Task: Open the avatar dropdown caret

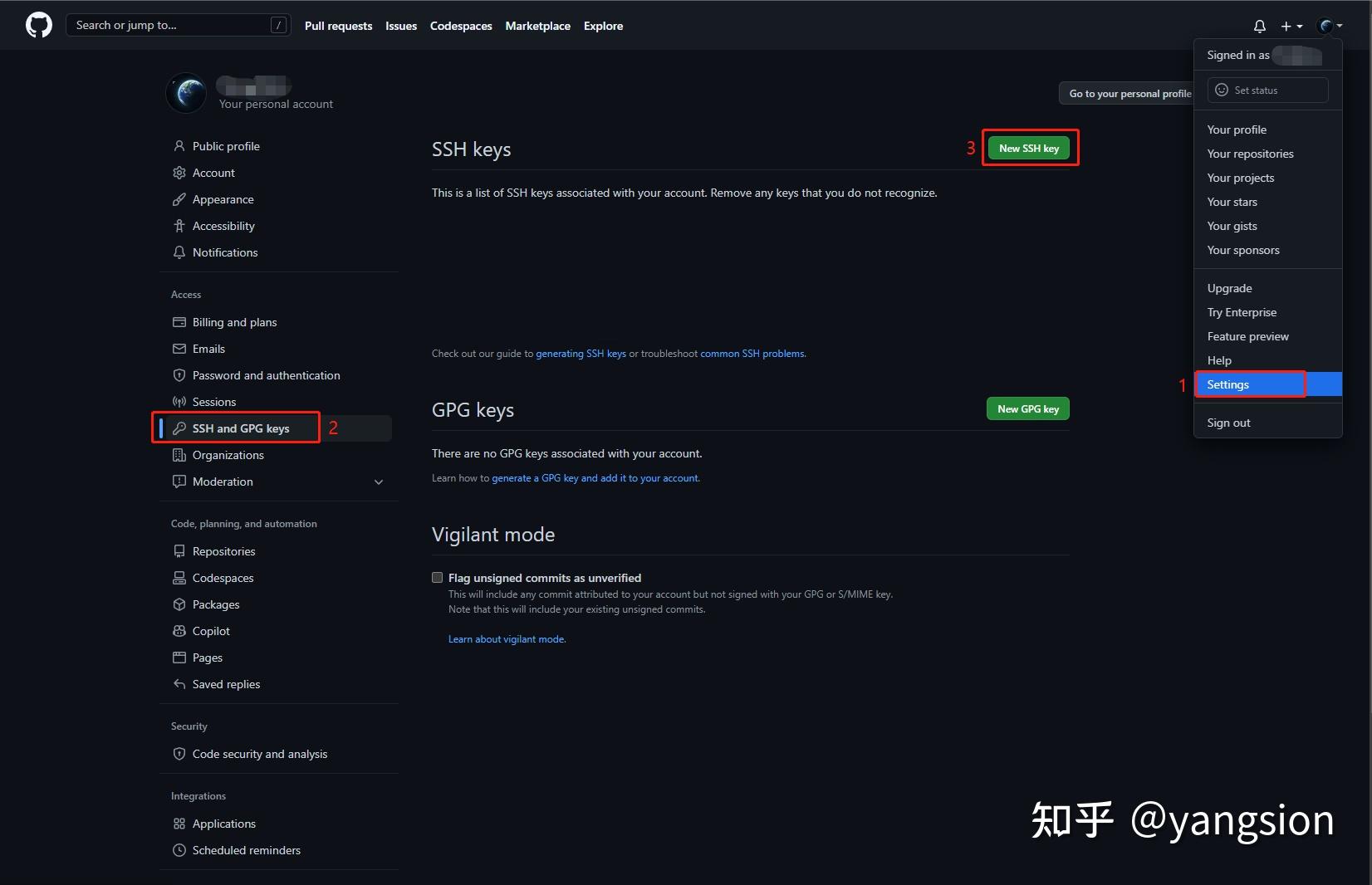Action: click(x=1338, y=26)
